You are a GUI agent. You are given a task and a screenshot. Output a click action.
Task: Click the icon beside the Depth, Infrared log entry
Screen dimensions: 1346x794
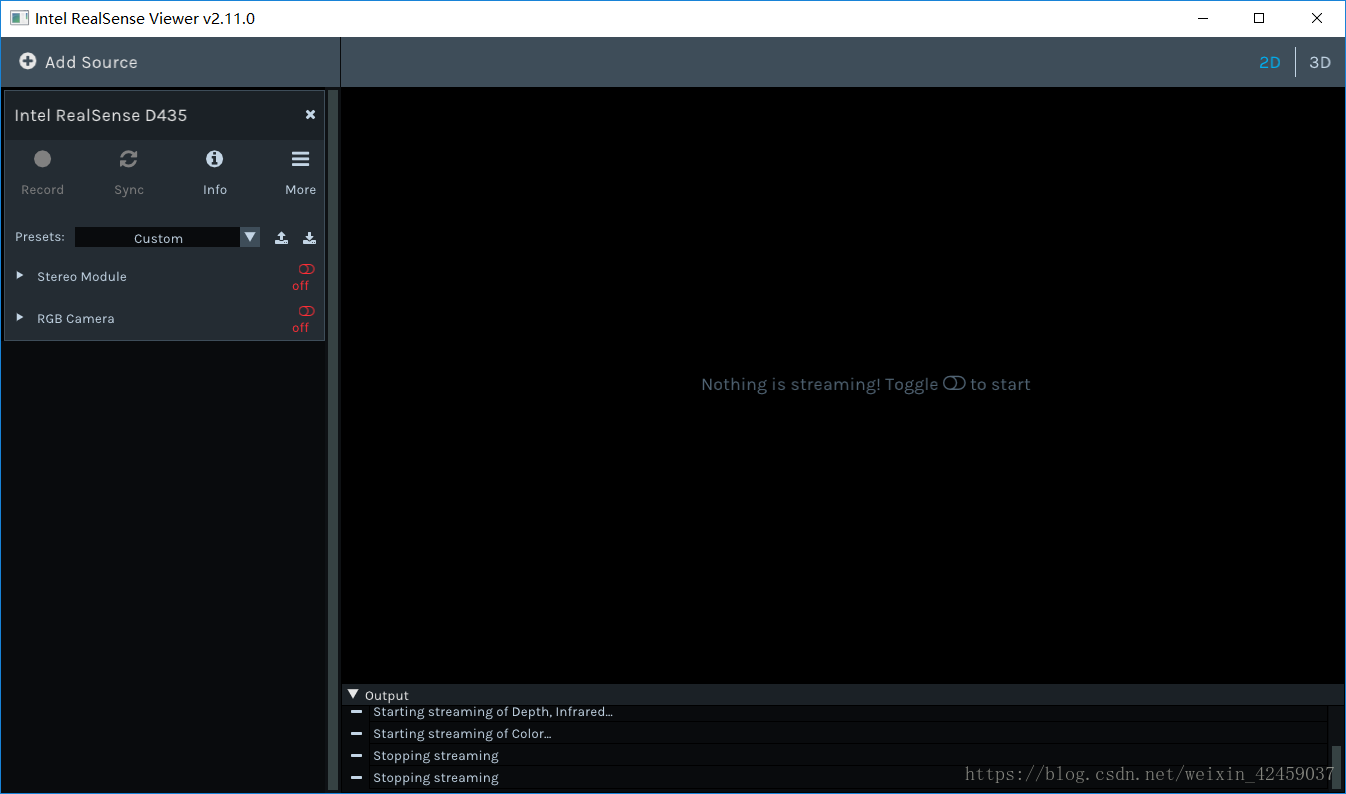tap(357, 712)
